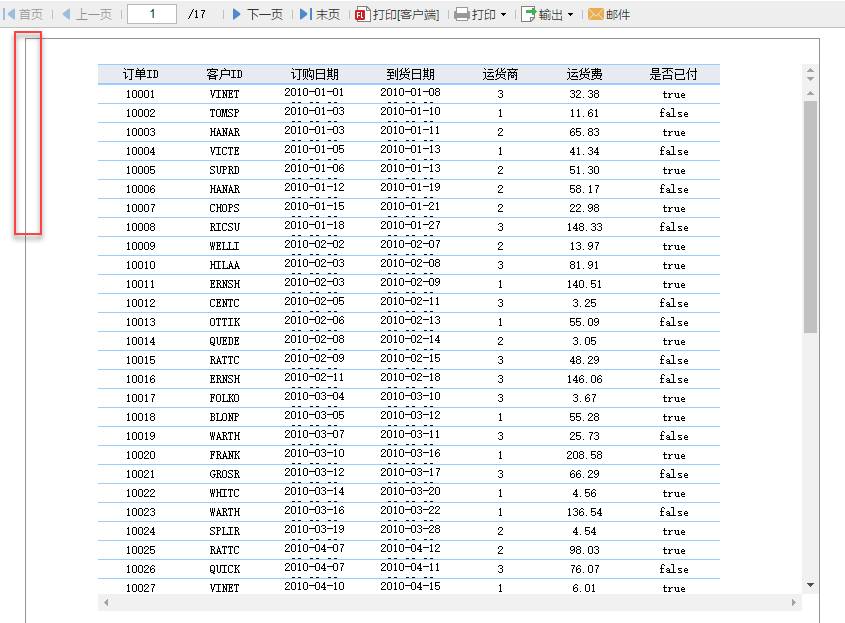Select order date 2010-02-02
This screenshot has height=623, width=845.
click(314, 244)
